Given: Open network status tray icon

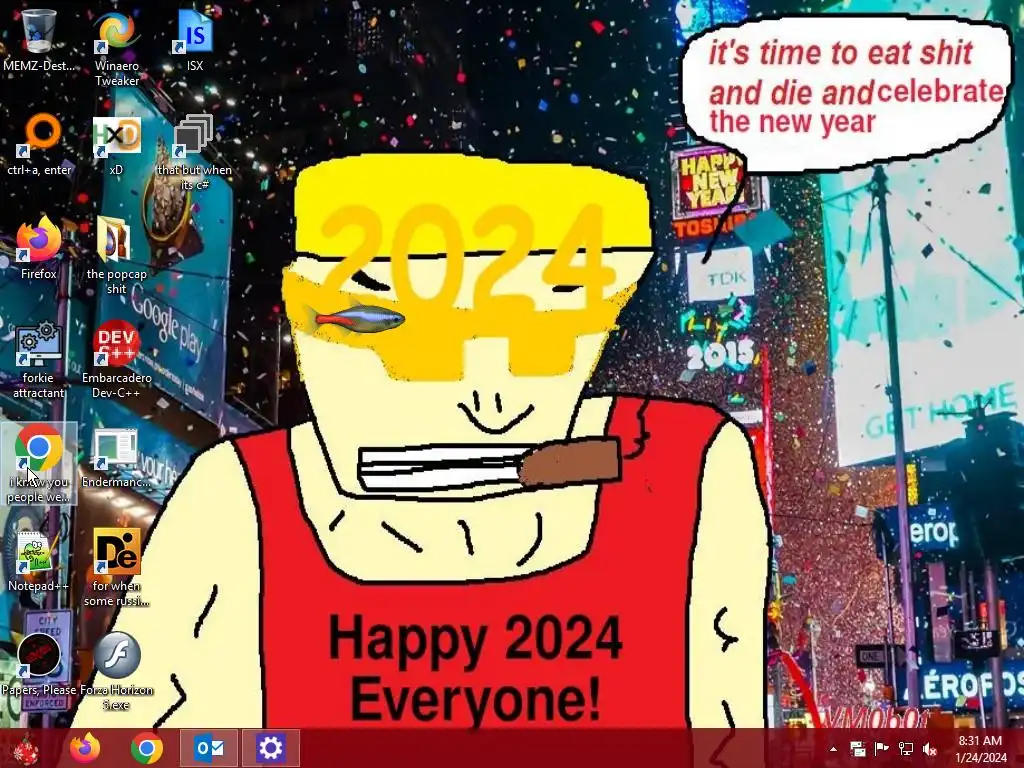Looking at the screenshot, I should [x=905, y=749].
